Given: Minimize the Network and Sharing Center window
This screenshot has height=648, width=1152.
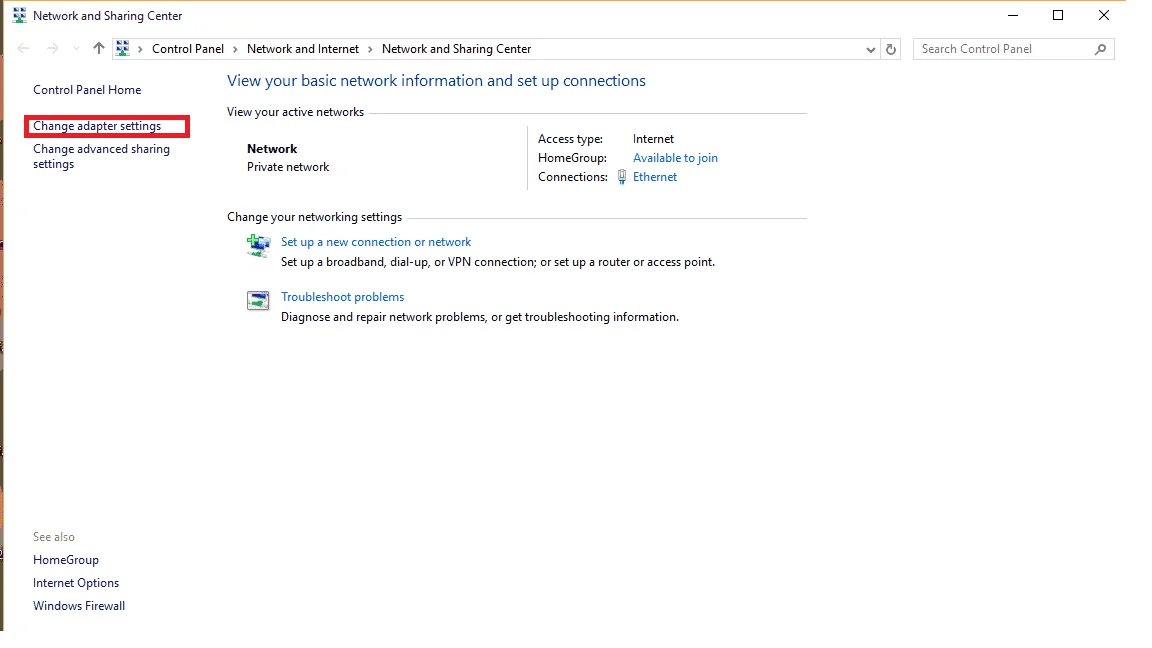Looking at the screenshot, I should (x=1012, y=15).
